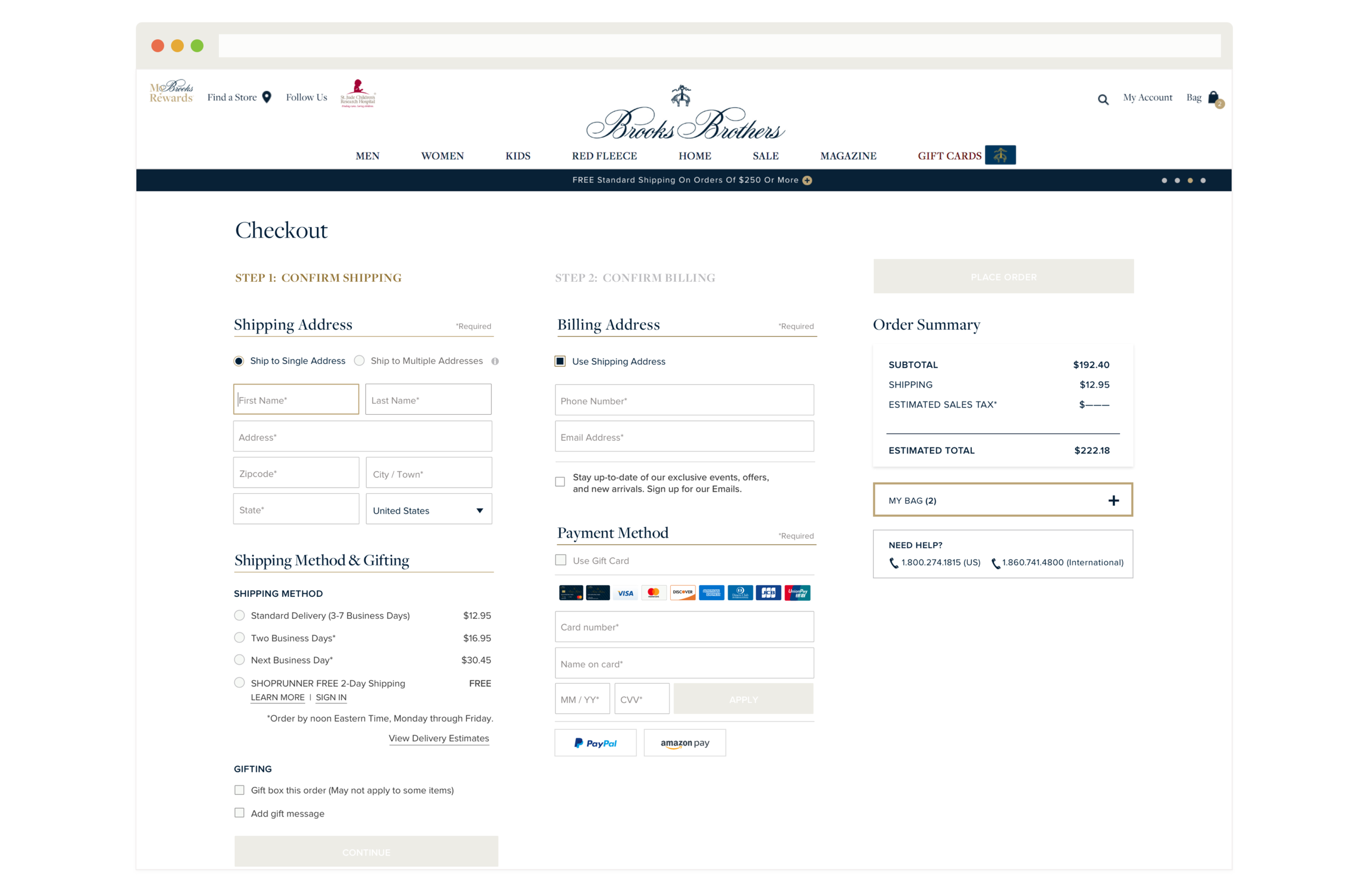Select the Visa card icon
The width and height of the screenshot is (1368, 896).
click(x=625, y=593)
